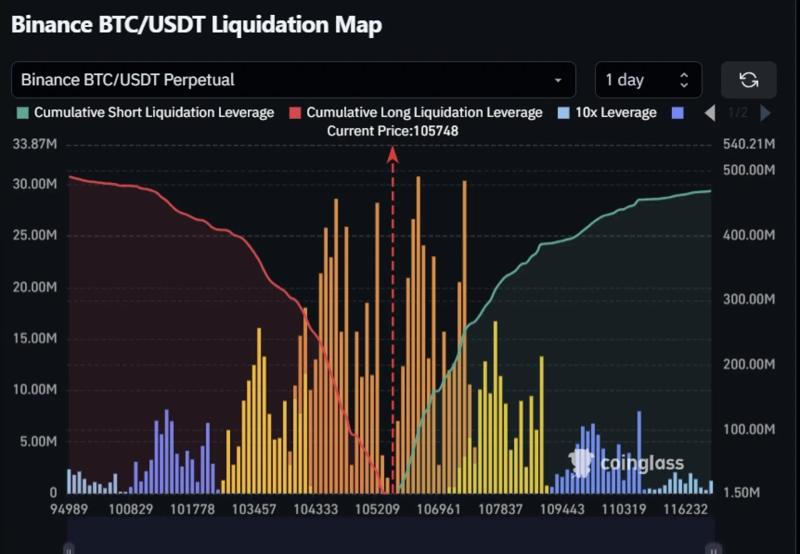The height and width of the screenshot is (554, 800).
Task: Toggle the 10x Leverage legend item
Action: point(608,113)
